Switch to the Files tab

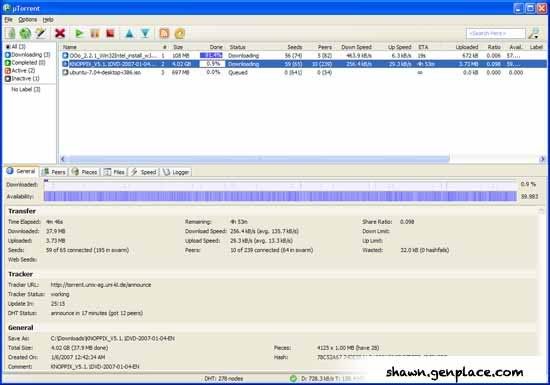[114, 172]
